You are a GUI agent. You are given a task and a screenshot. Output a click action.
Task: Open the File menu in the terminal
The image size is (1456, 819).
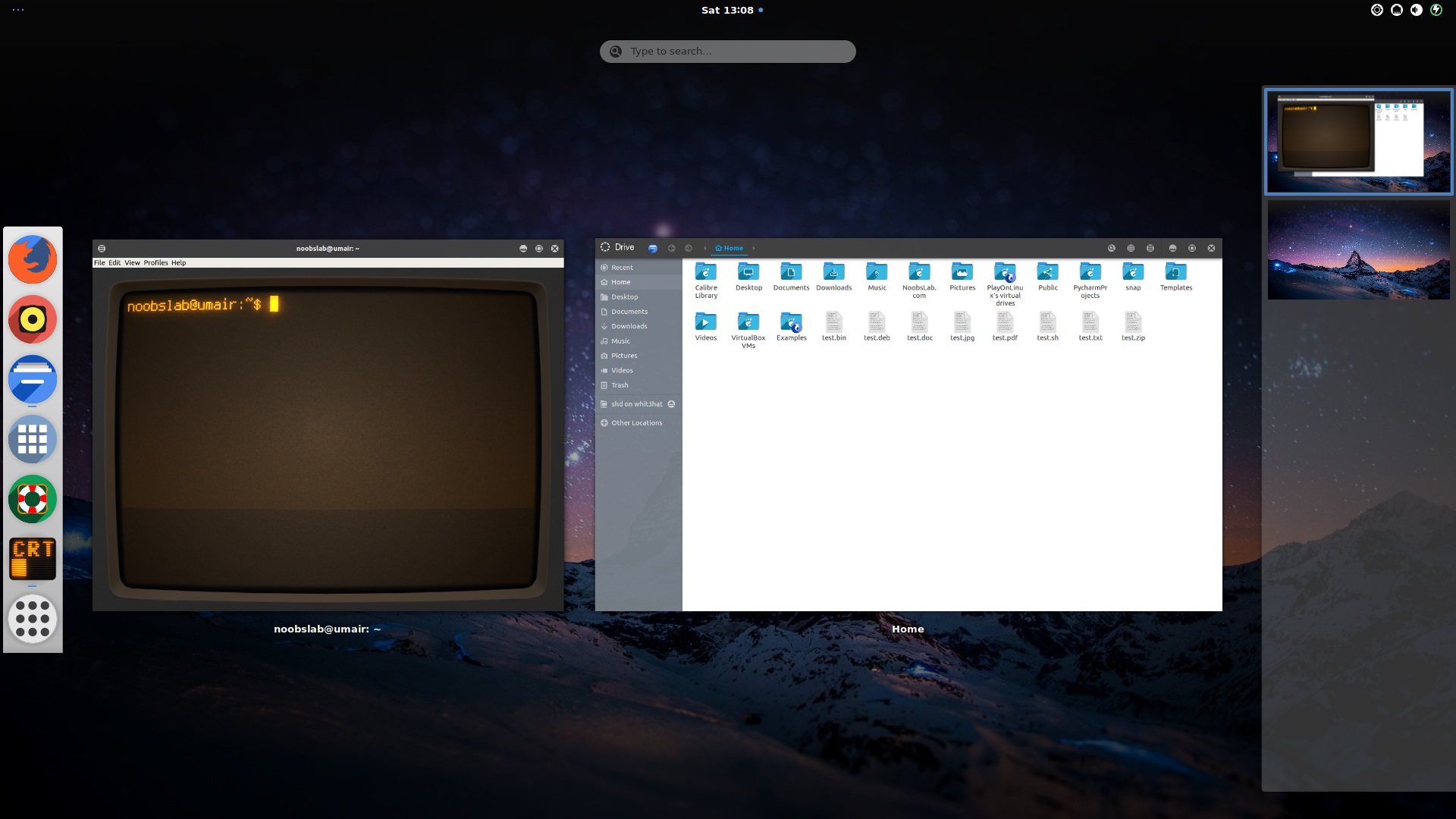point(99,262)
